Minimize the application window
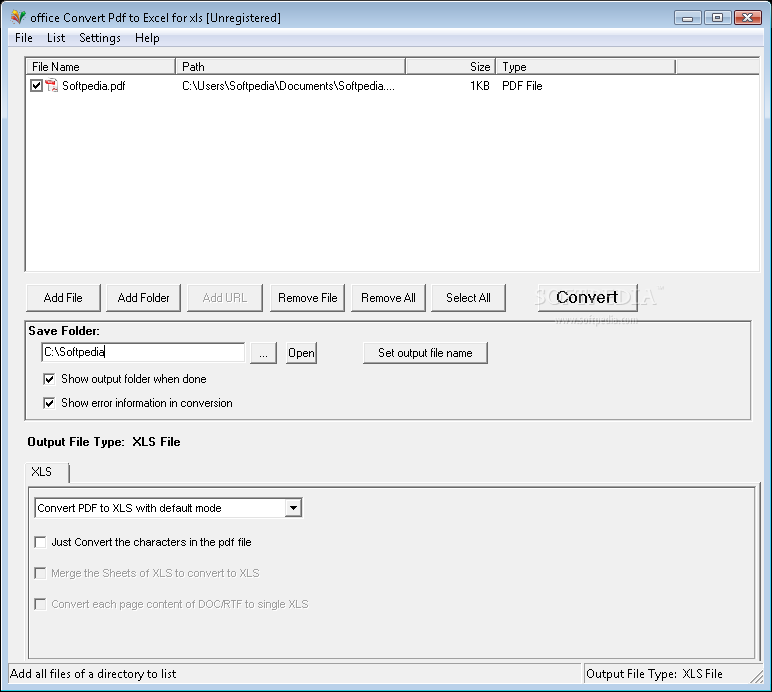Image resolution: width=772 pixels, height=692 pixels. point(688,18)
